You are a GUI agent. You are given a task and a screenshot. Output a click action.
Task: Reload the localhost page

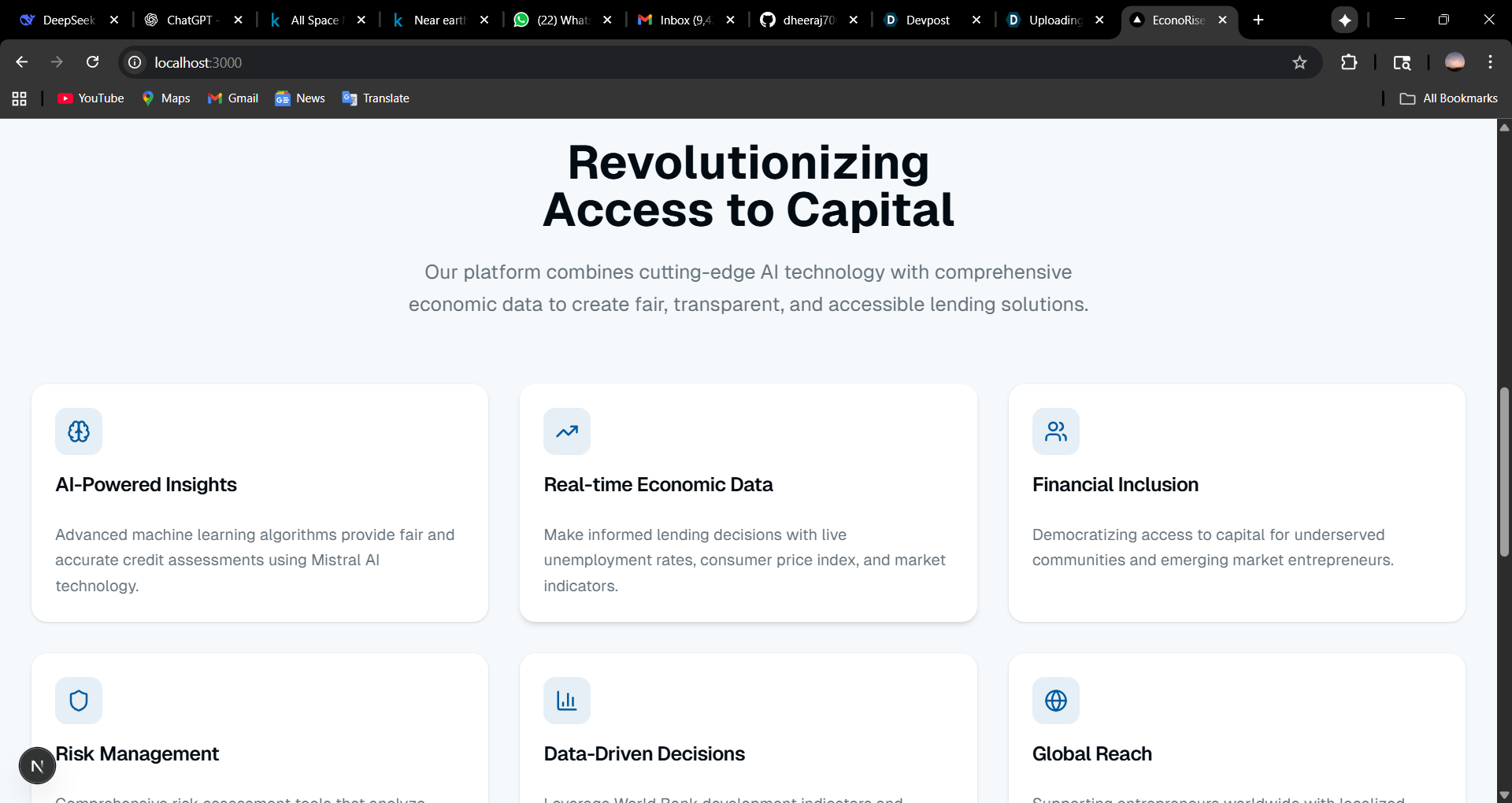[93, 62]
